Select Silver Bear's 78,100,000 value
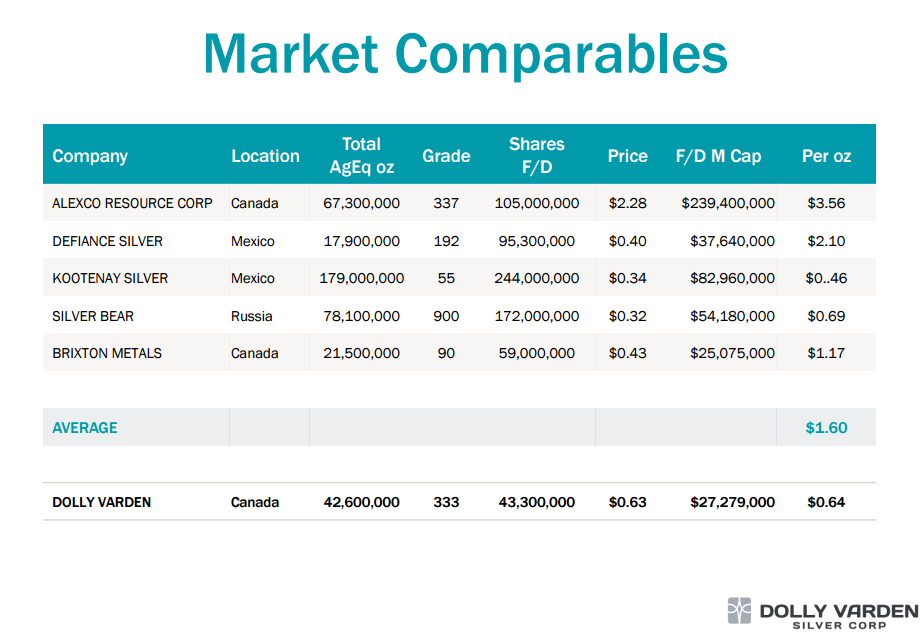 coord(361,316)
